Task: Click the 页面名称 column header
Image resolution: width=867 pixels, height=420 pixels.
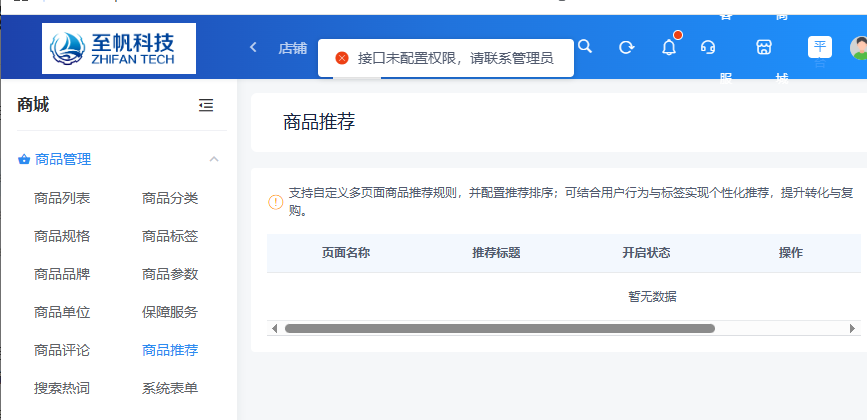Action: [346, 253]
